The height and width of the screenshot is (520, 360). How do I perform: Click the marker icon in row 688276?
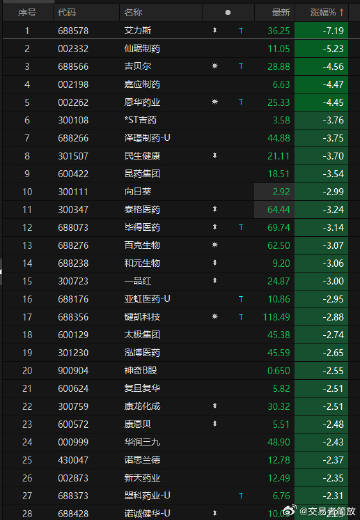click(x=215, y=245)
